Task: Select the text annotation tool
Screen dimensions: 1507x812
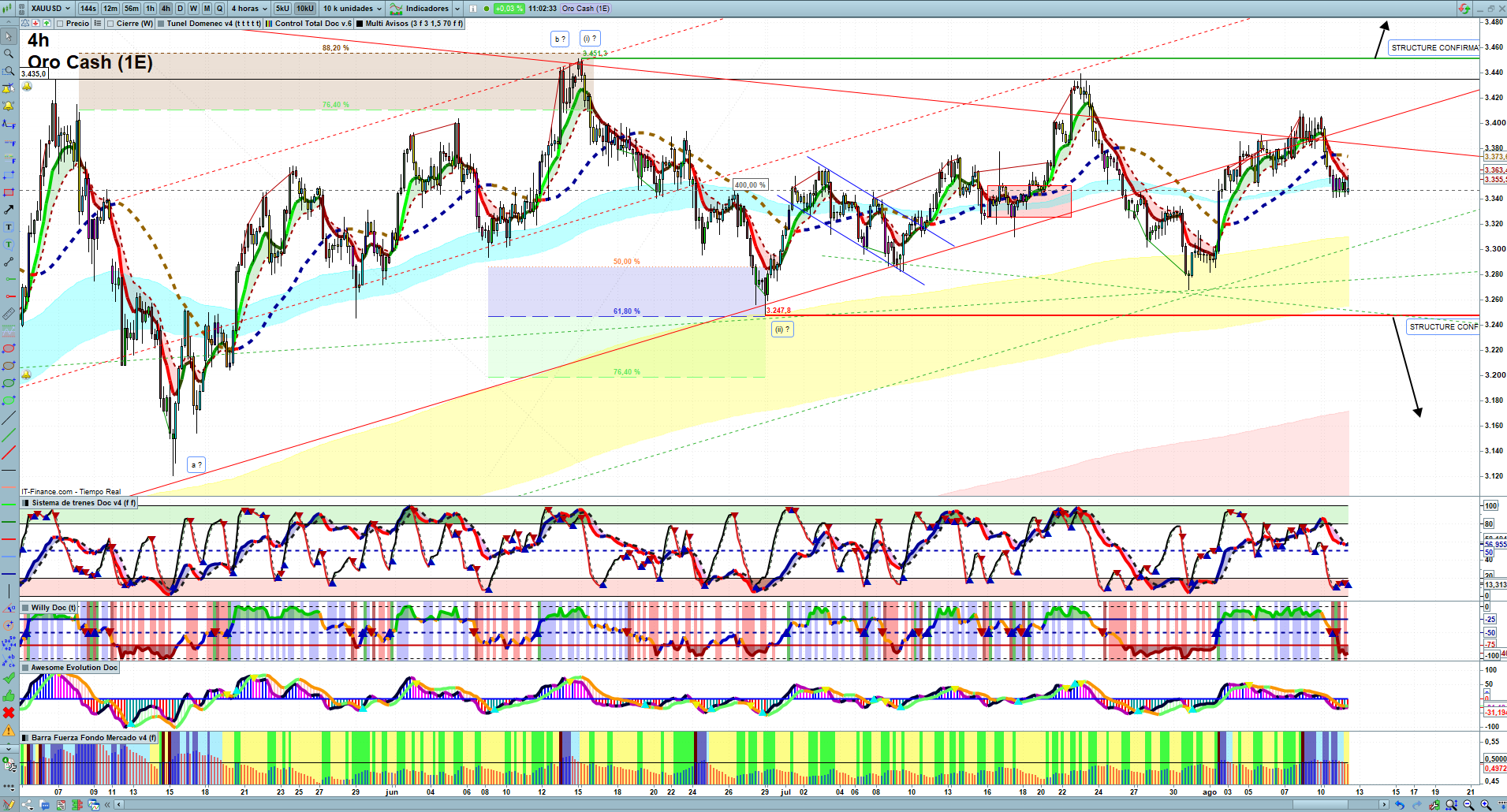Action: (9, 227)
